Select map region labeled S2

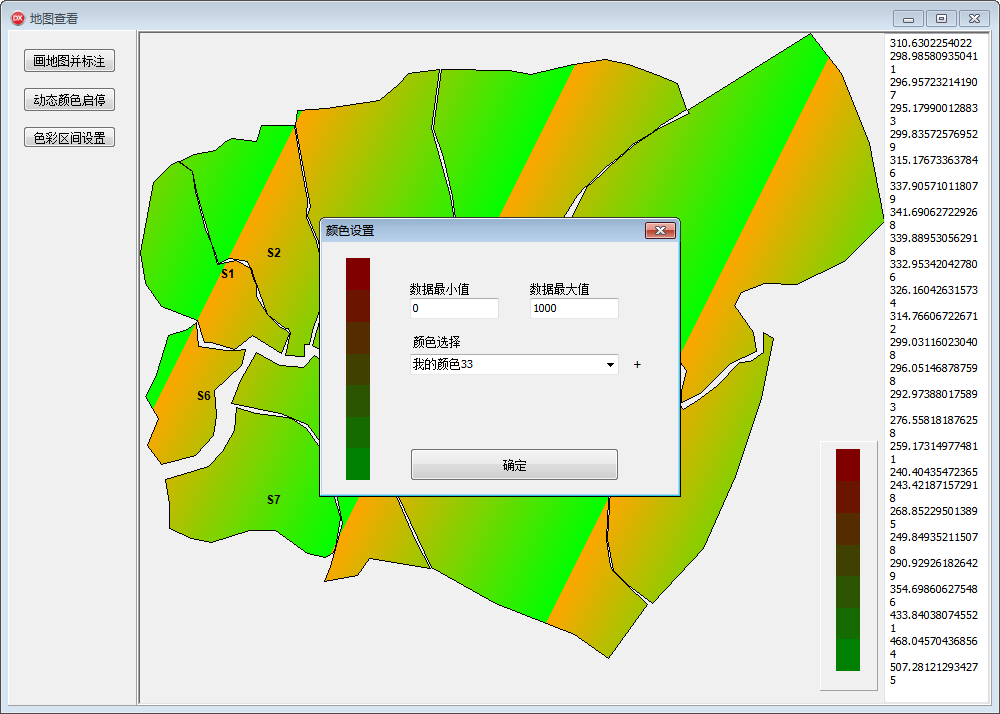[x=274, y=253]
